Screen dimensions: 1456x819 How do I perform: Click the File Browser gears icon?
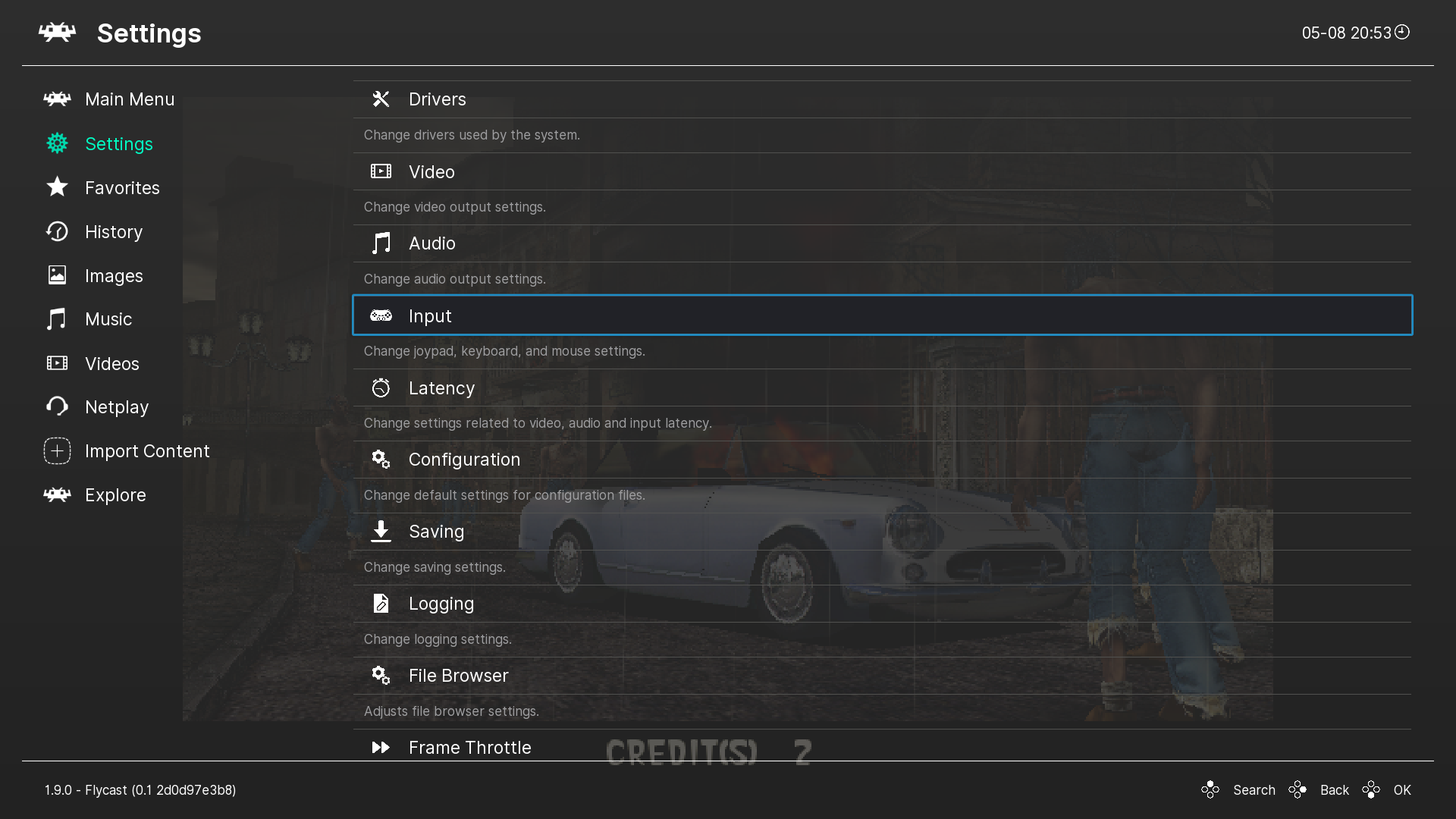click(x=381, y=676)
